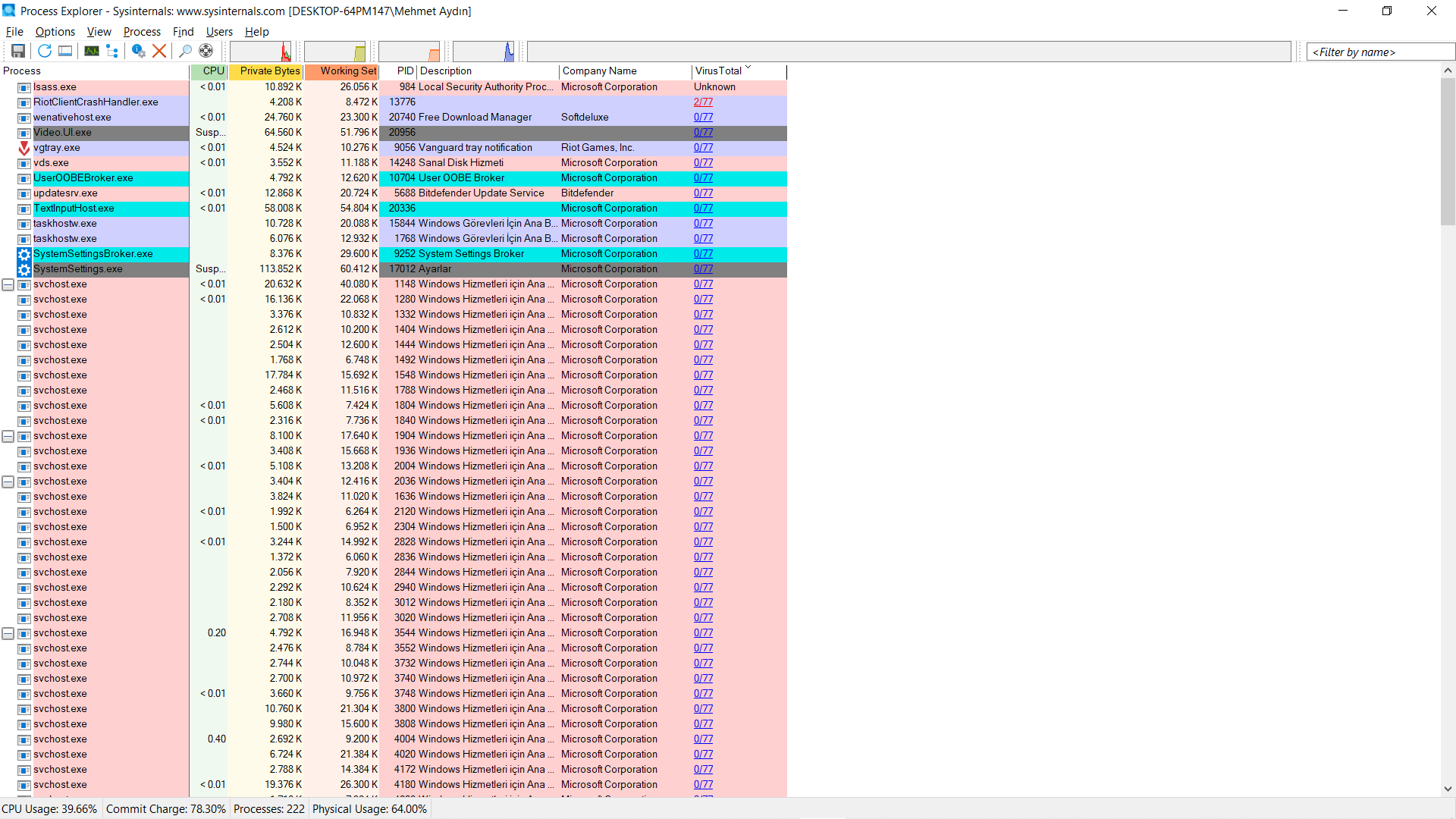Click the RiotClientCrashHandler.exe process icon

[x=24, y=102]
